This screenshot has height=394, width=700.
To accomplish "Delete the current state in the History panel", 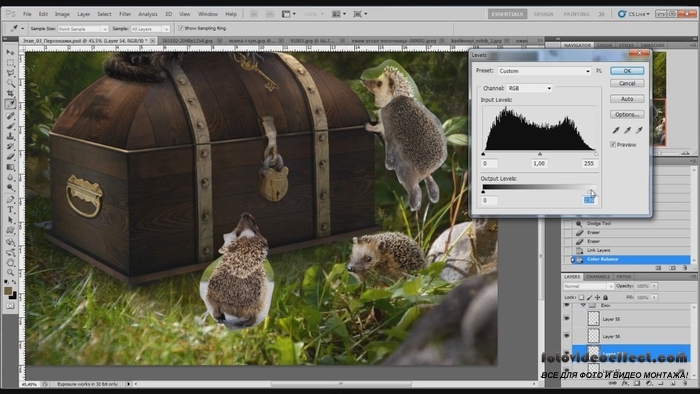I will (x=685, y=268).
